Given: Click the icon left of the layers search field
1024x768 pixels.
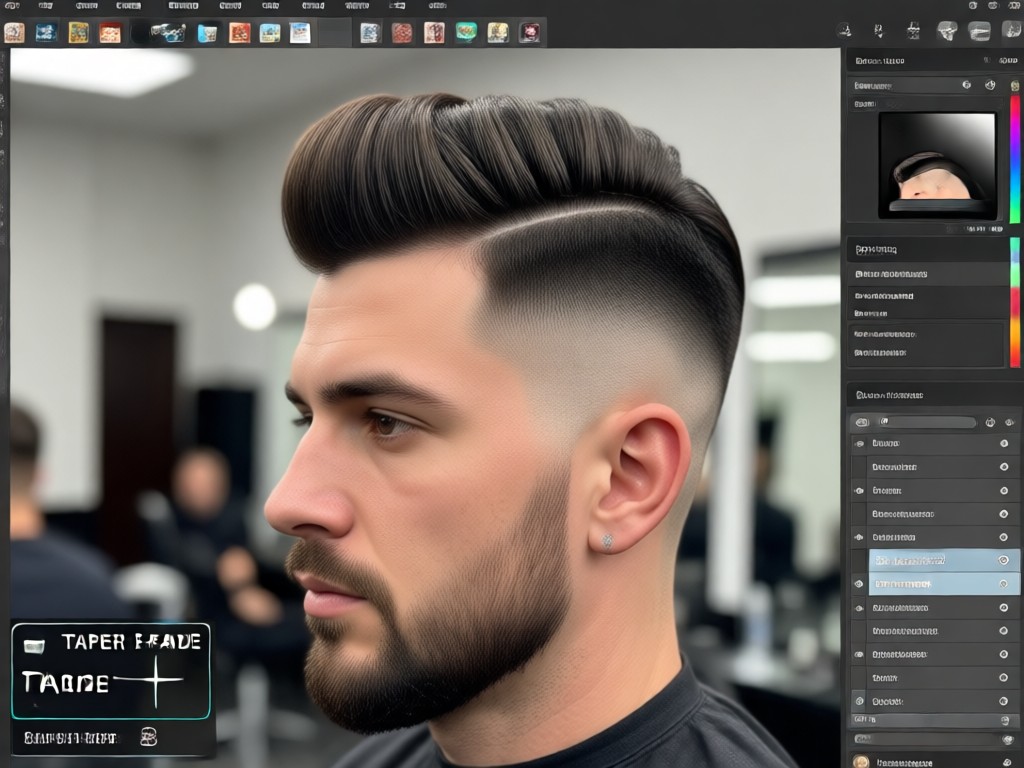Looking at the screenshot, I should (x=862, y=423).
